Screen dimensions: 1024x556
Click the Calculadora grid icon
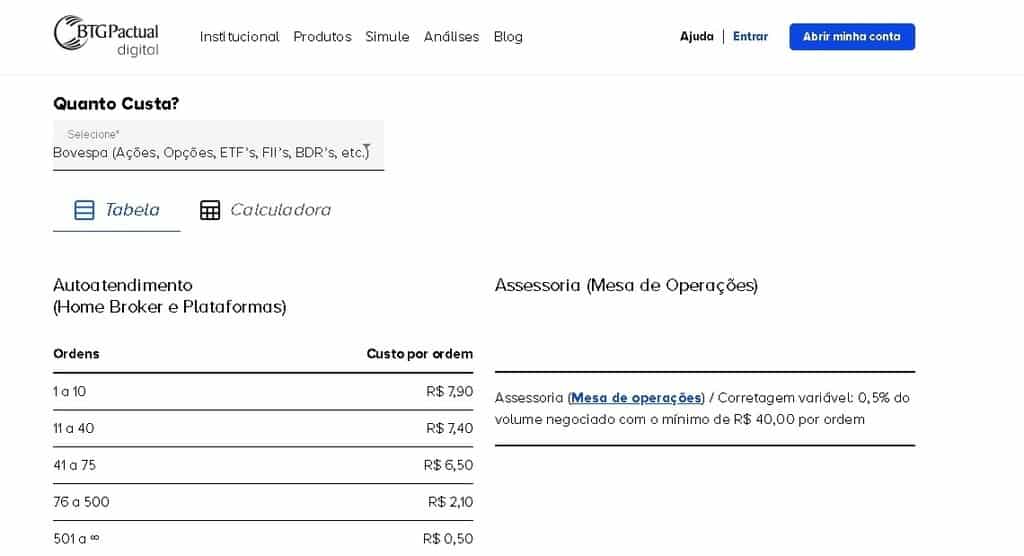(210, 210)
